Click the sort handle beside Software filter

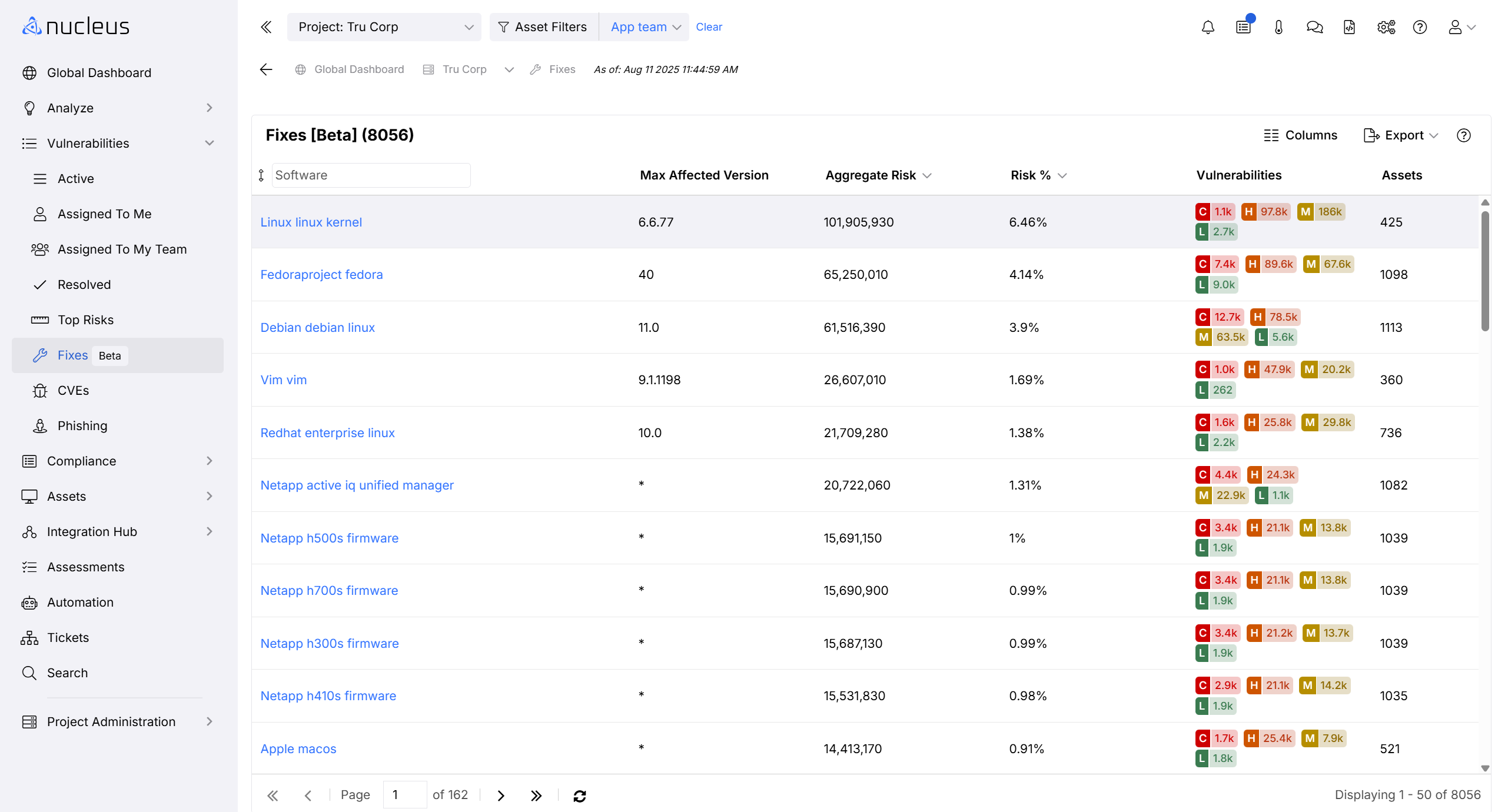[x=261, y=175]
